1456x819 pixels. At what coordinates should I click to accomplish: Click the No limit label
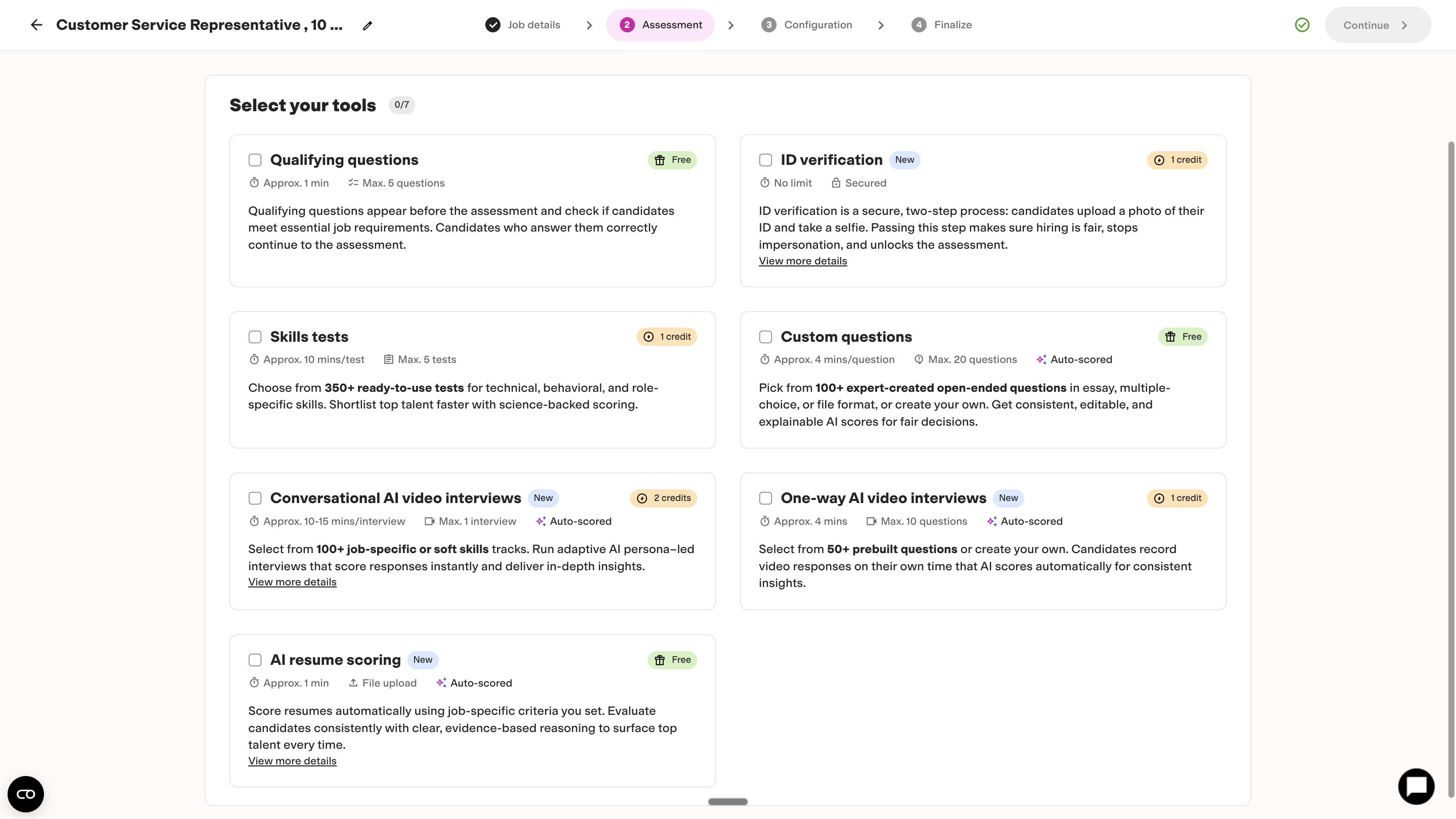(x=792, y=183)
